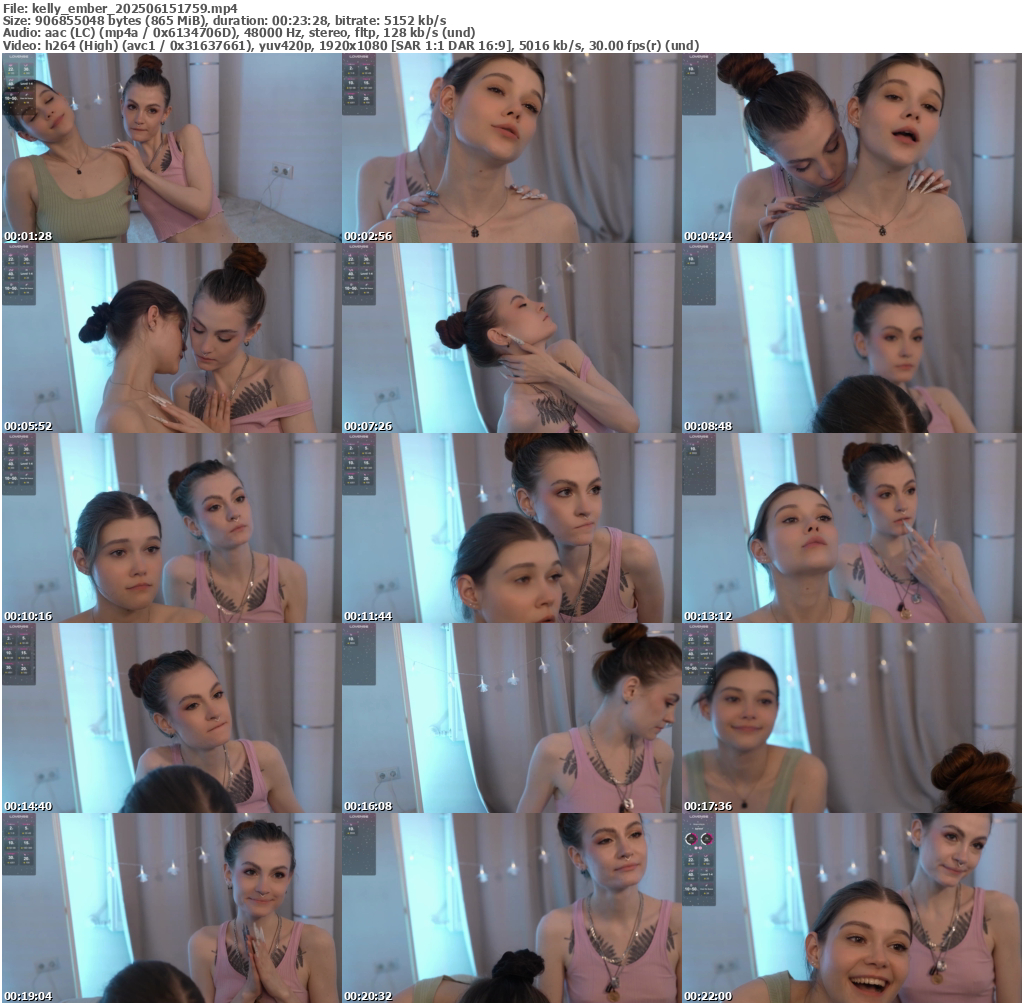Viewport: 1024px width, 1003px height.
Task: Open the thumbnail at 00:05:52
Action: point(171,338)
